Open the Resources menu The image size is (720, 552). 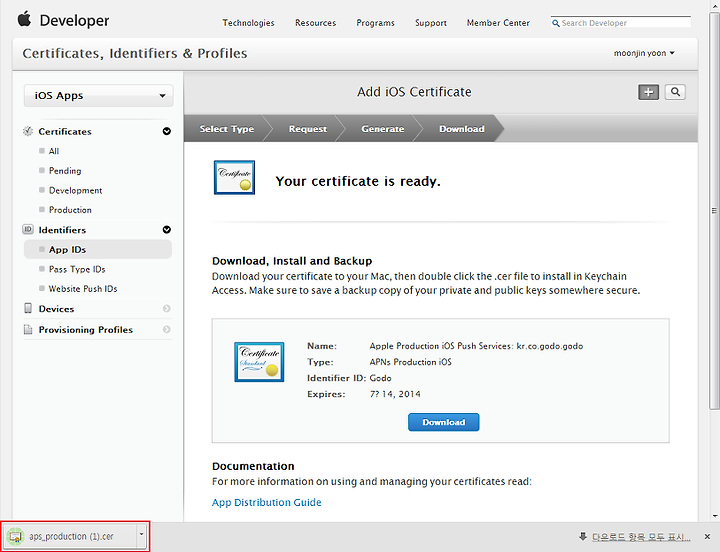pyautogui.click(x=315, y=23)
